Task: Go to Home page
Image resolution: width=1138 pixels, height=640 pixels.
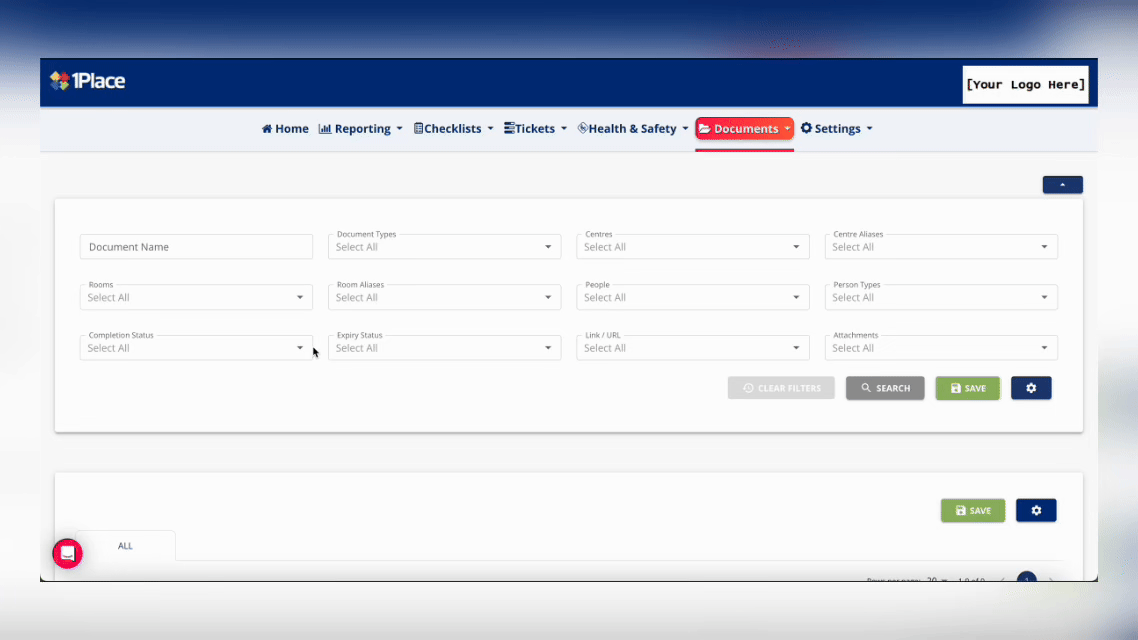Action: (285, 129)
